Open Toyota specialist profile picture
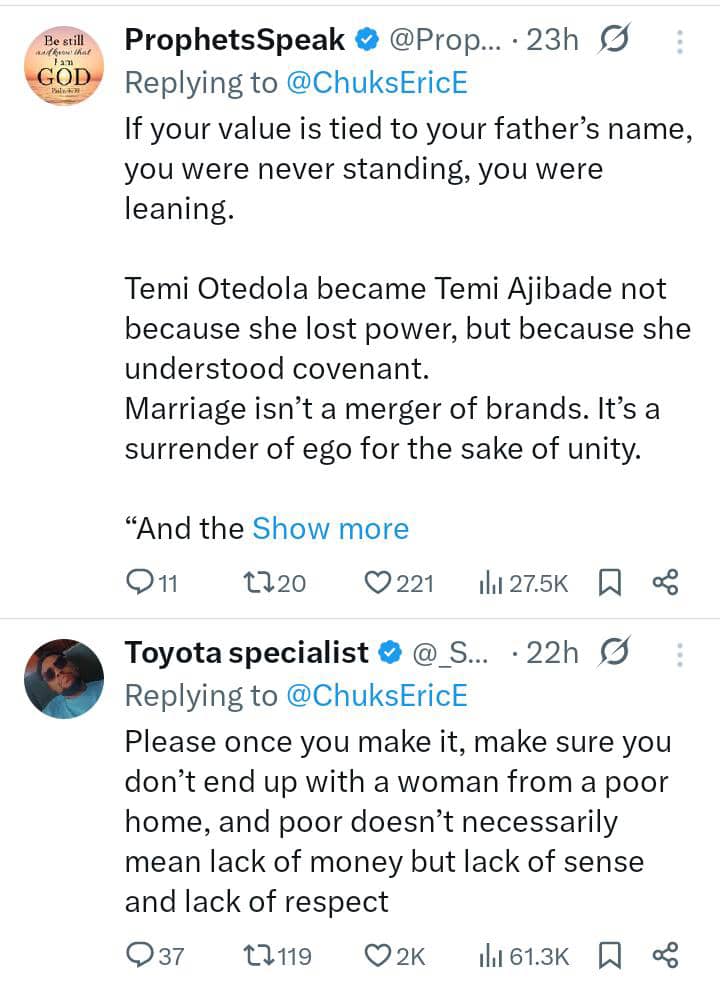This screenshot has height=983, width=720. point(64,678)
